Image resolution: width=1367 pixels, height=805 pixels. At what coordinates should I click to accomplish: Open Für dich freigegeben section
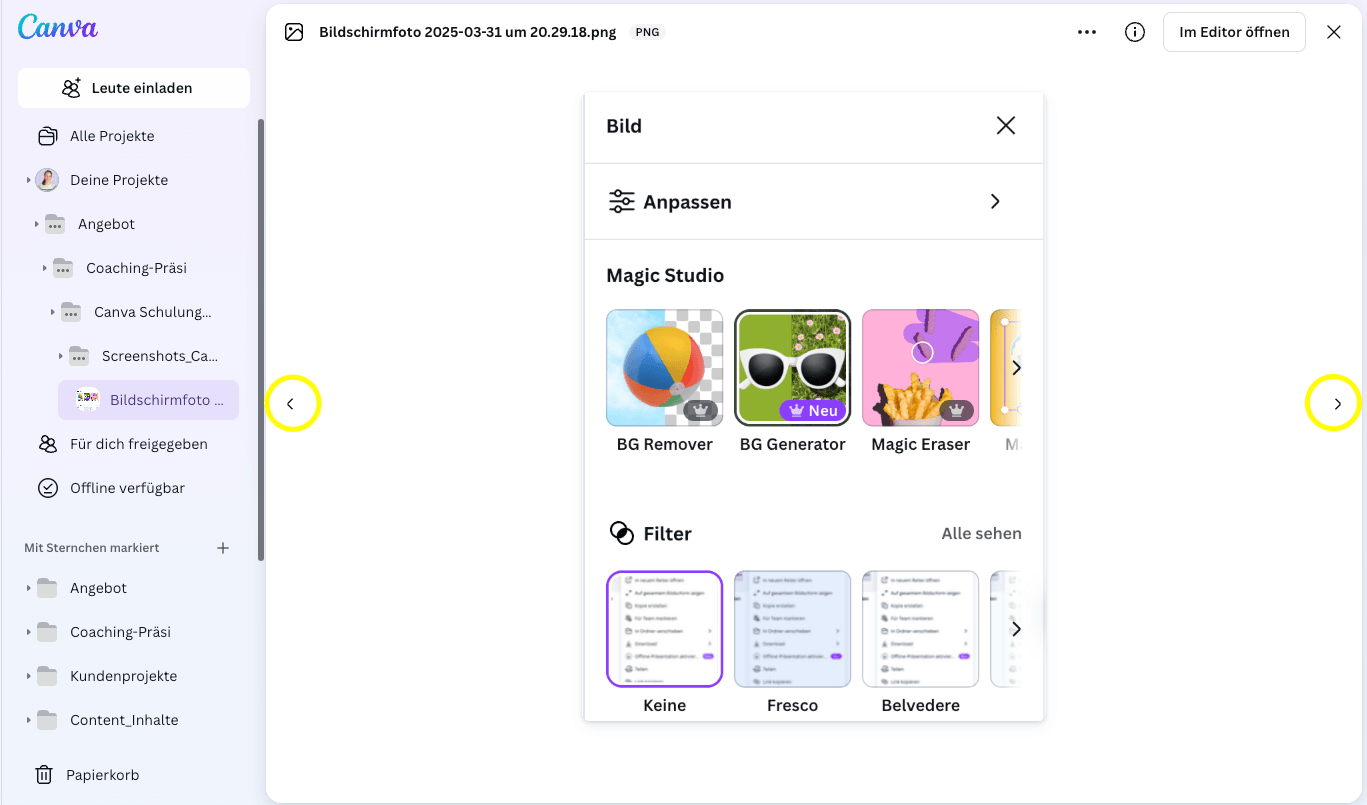pyautogui.click(x=138, y=444)
